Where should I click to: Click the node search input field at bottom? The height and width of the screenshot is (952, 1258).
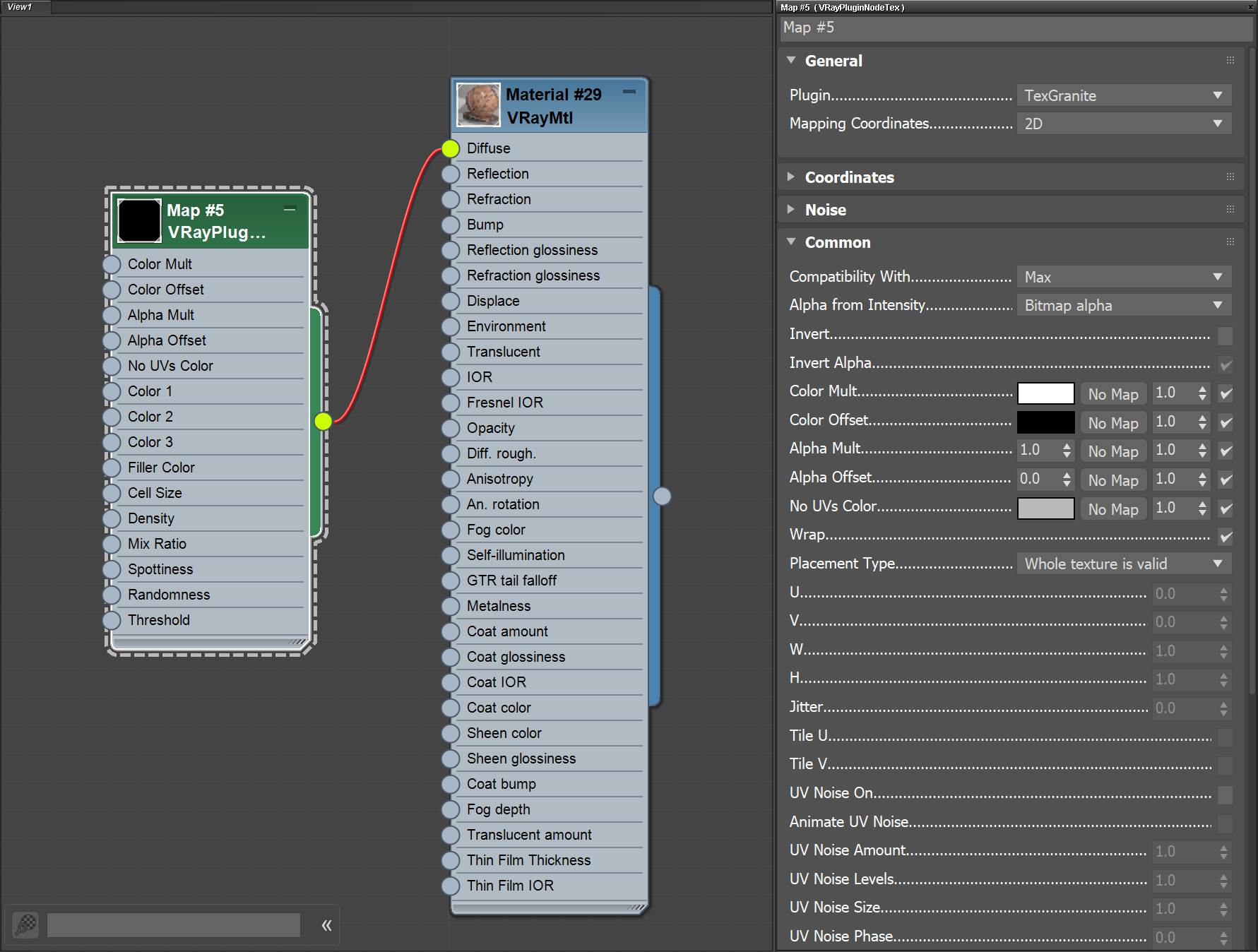click(173, 924)
